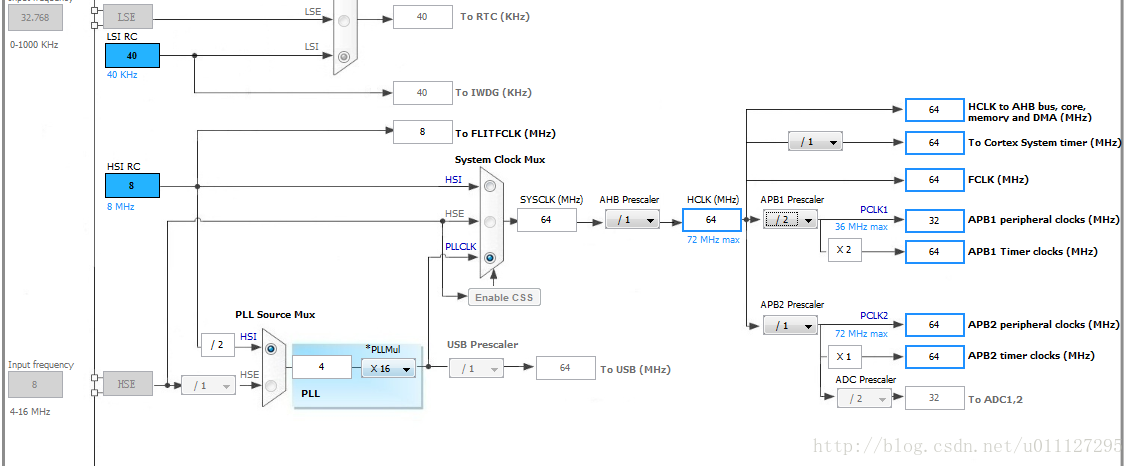The width and height of the screenshot is (1134, 466).
Task: Select the LSE radio in RTC mux
Action: pos(344,22)
